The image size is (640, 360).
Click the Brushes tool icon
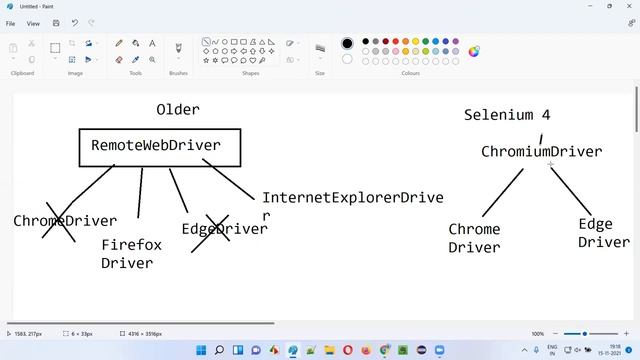click(178, 48)
